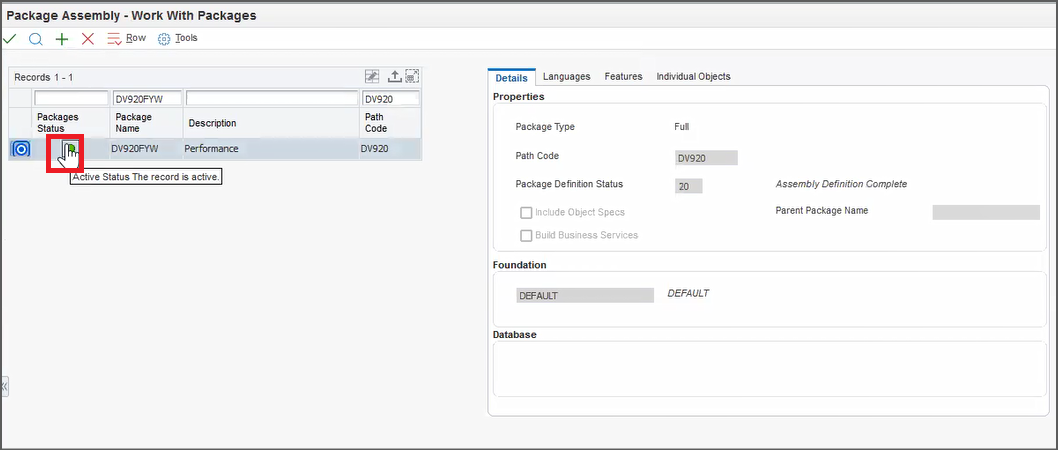Click the green checkmark Select icon
Viewport: 1058px width, 450px height.
coord(9,39)
